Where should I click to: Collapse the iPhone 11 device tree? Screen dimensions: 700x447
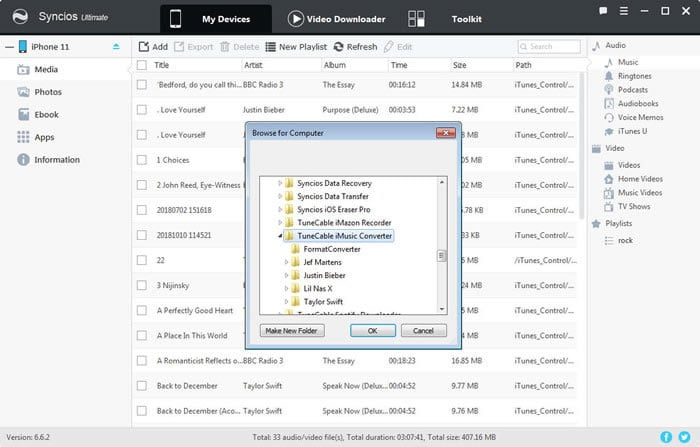pyautogui.click(x=9, y=47)
